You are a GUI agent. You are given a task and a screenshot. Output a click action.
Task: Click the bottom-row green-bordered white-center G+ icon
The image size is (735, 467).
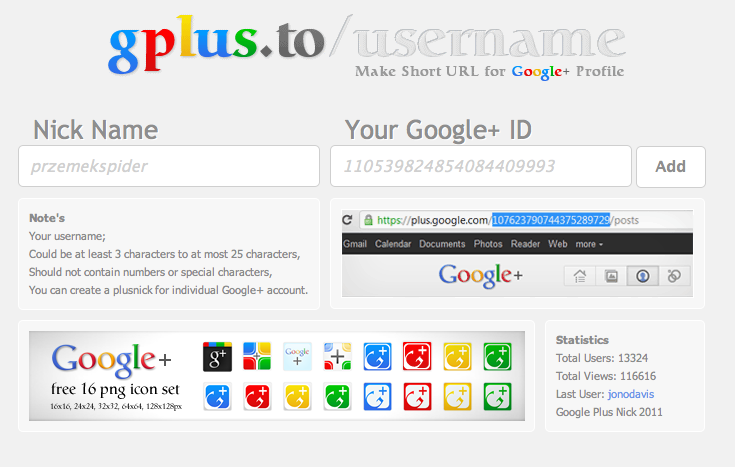(497, 397)
